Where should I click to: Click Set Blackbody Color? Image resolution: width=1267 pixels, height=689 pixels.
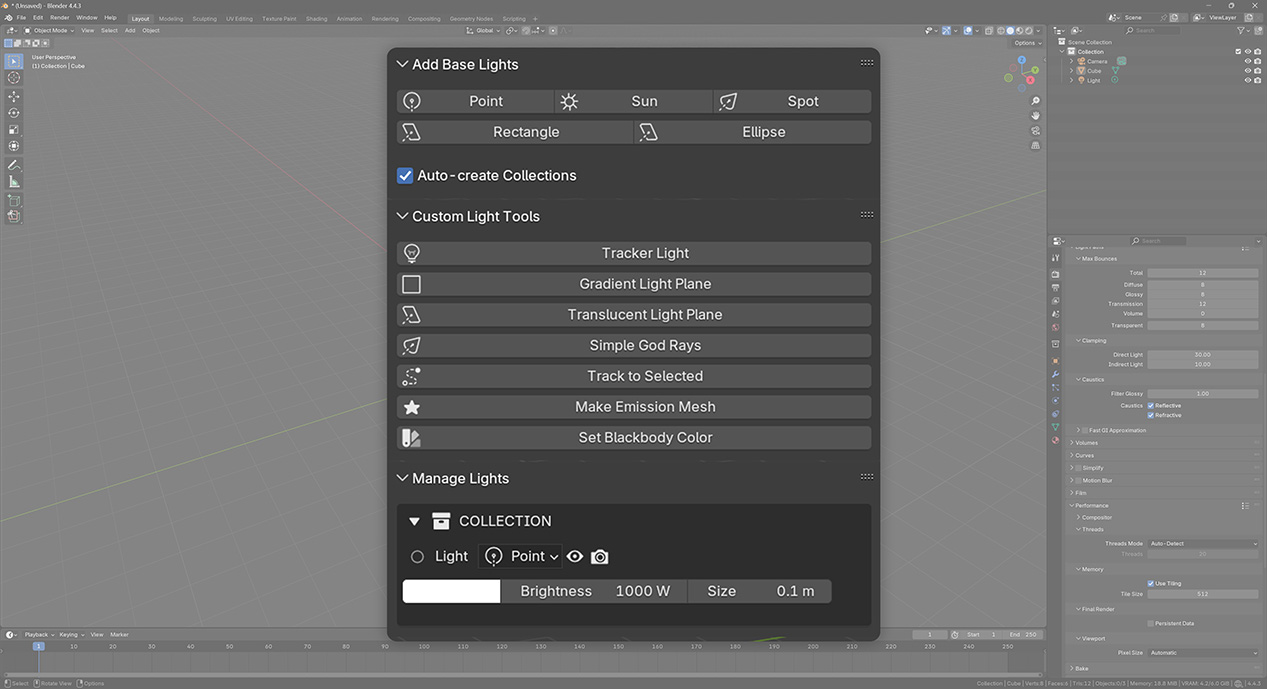coord(634,437)
